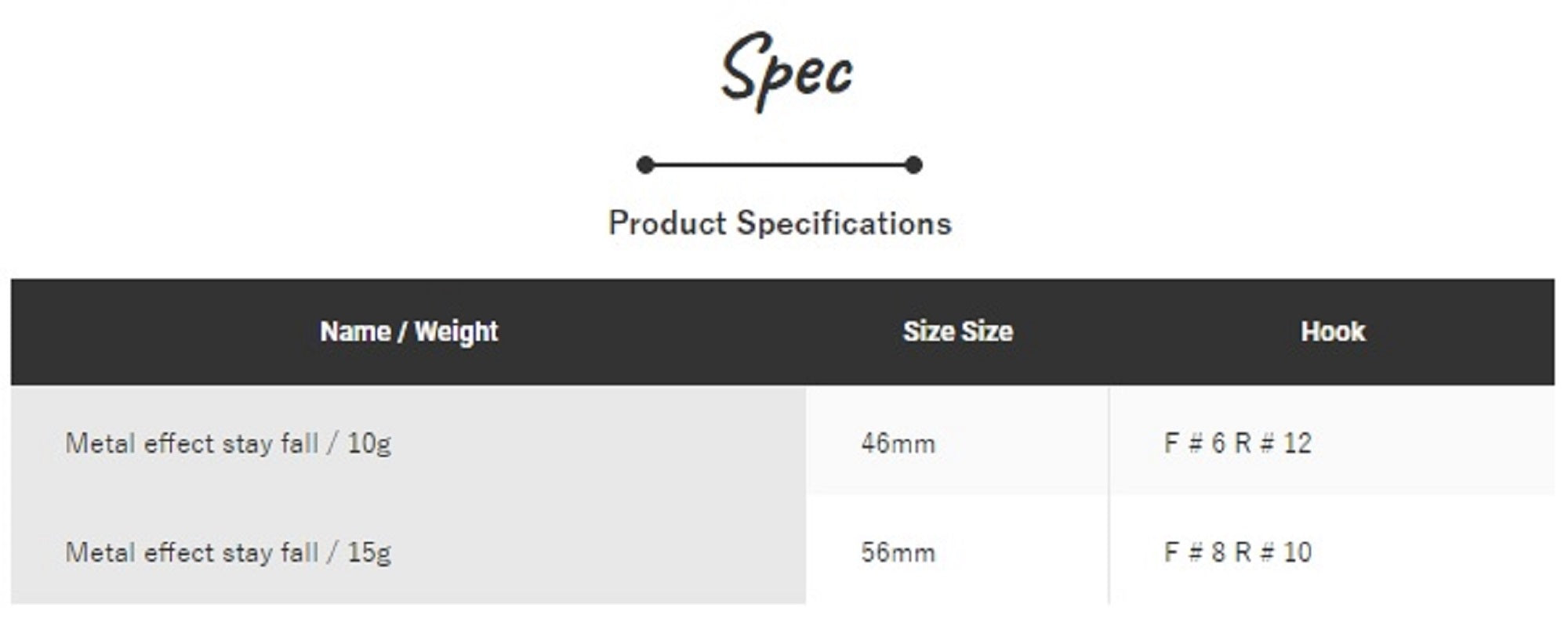Click the 46mm size cell
Screen dimensions: 1568x622
pyautogui.click(x=898, y=444)
